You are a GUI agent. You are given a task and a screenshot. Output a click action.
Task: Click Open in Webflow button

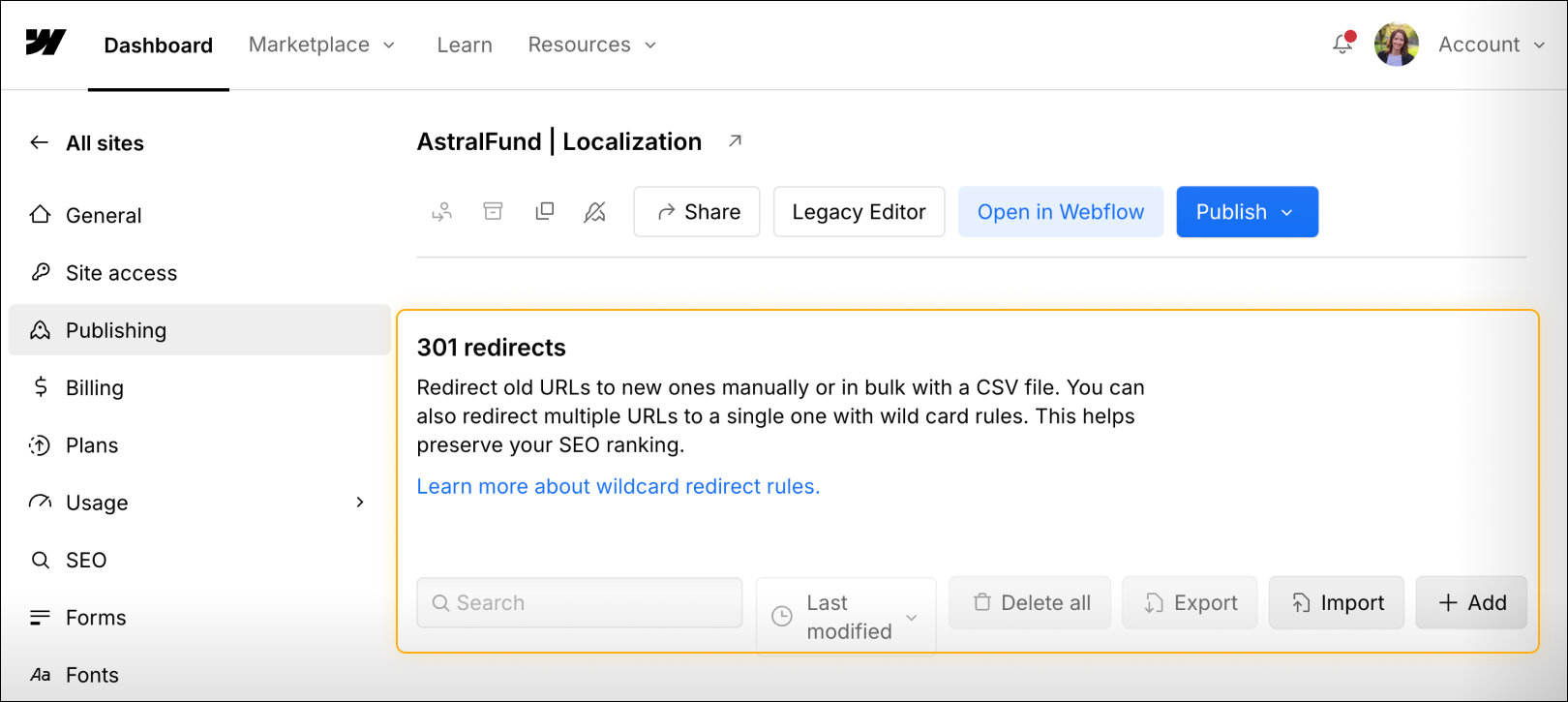(1061, 212)
